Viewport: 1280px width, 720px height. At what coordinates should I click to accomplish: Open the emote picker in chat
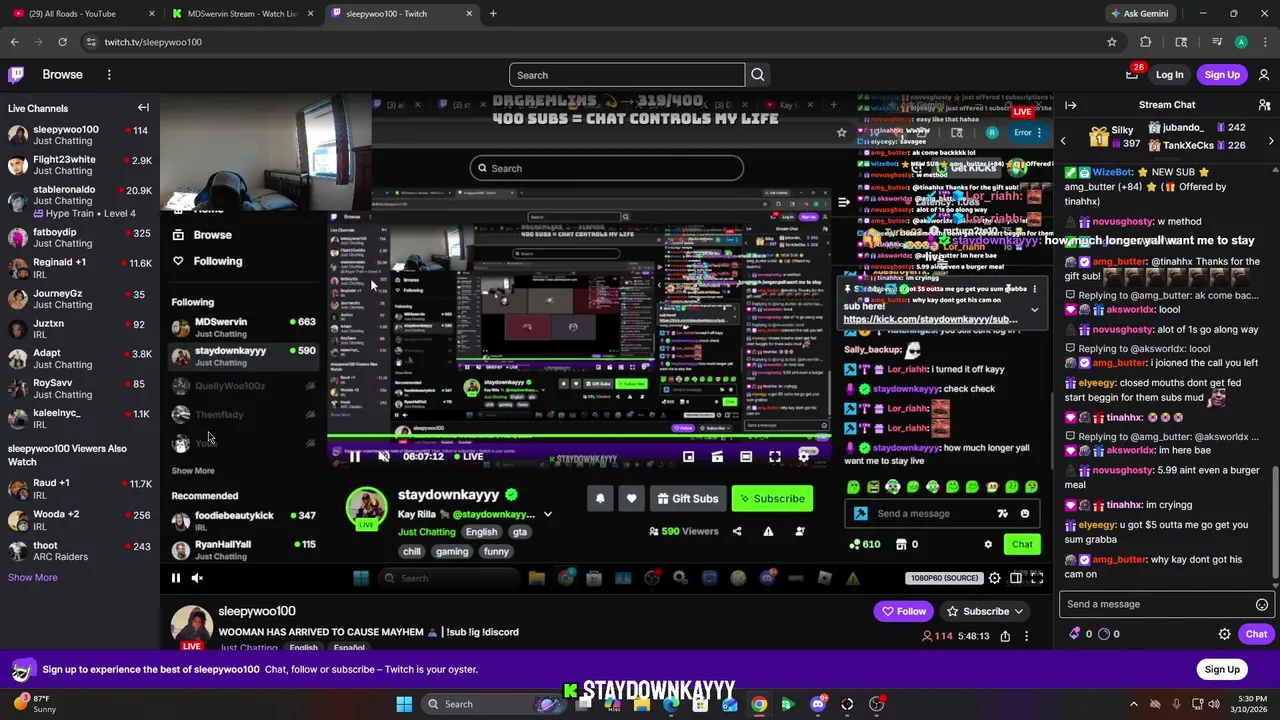point(1262,604)
